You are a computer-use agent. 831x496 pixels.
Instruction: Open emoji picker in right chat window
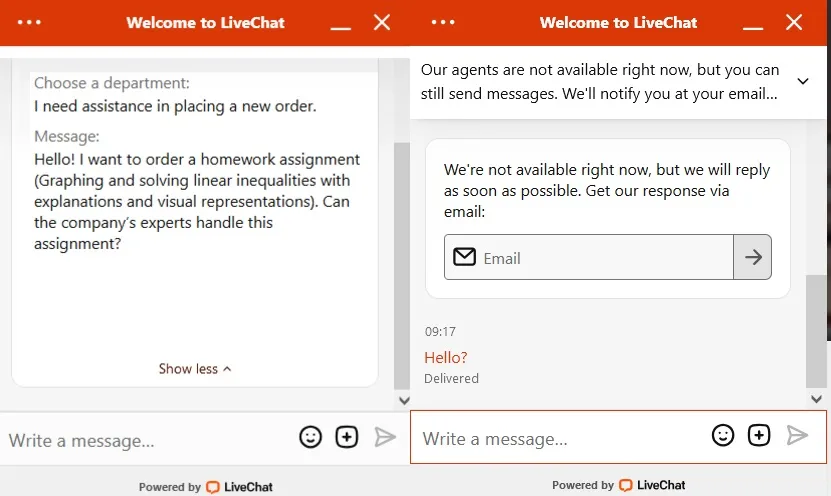point(723,435)
